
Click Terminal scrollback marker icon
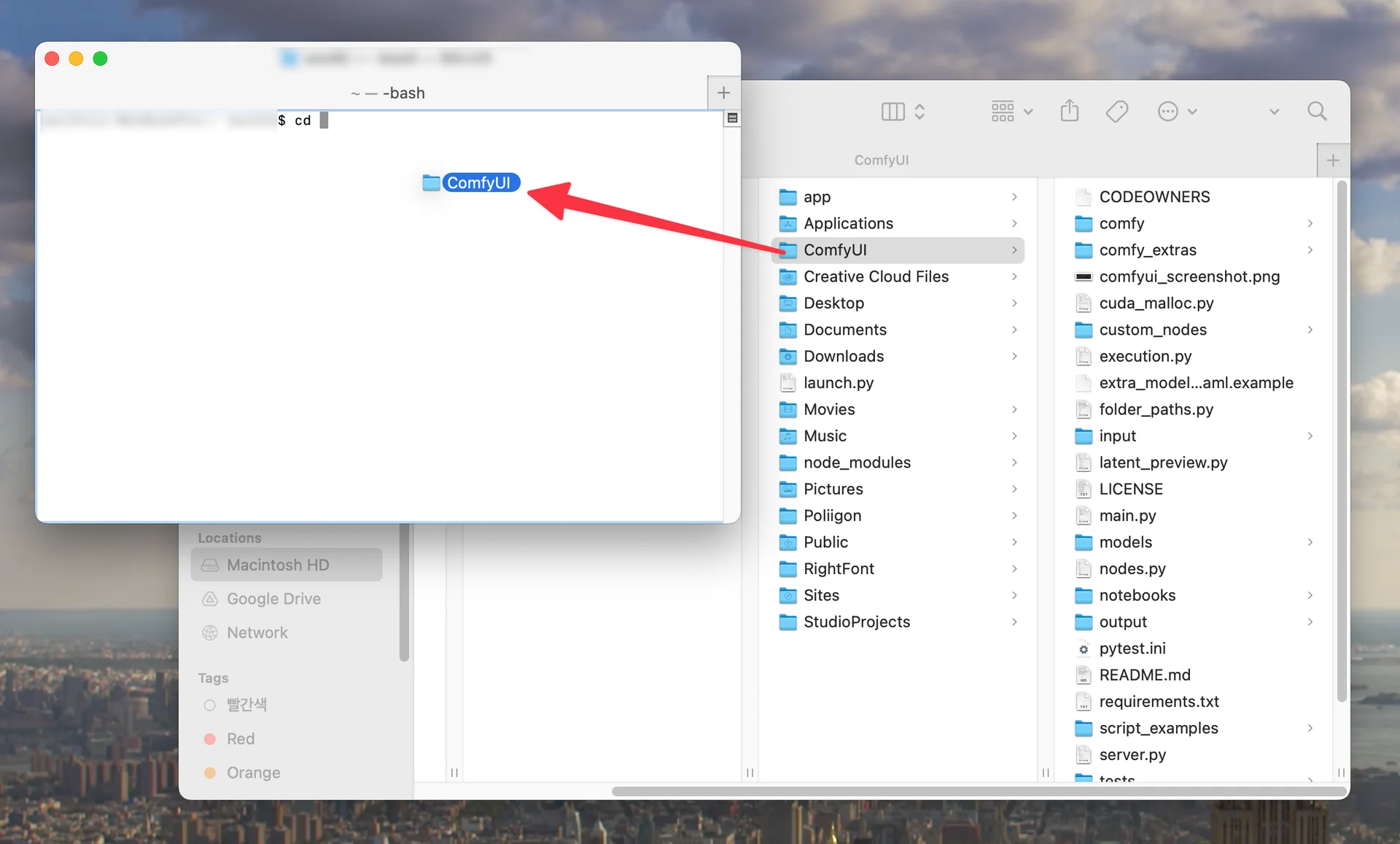[x=732, y=118]
